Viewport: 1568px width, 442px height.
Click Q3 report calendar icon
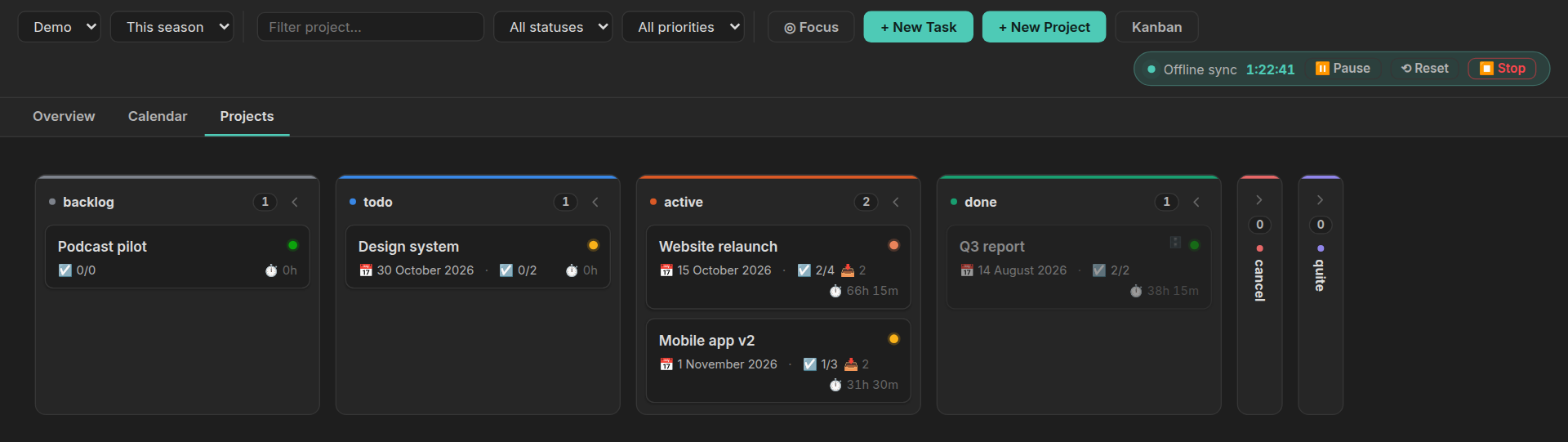click(967, 270)
